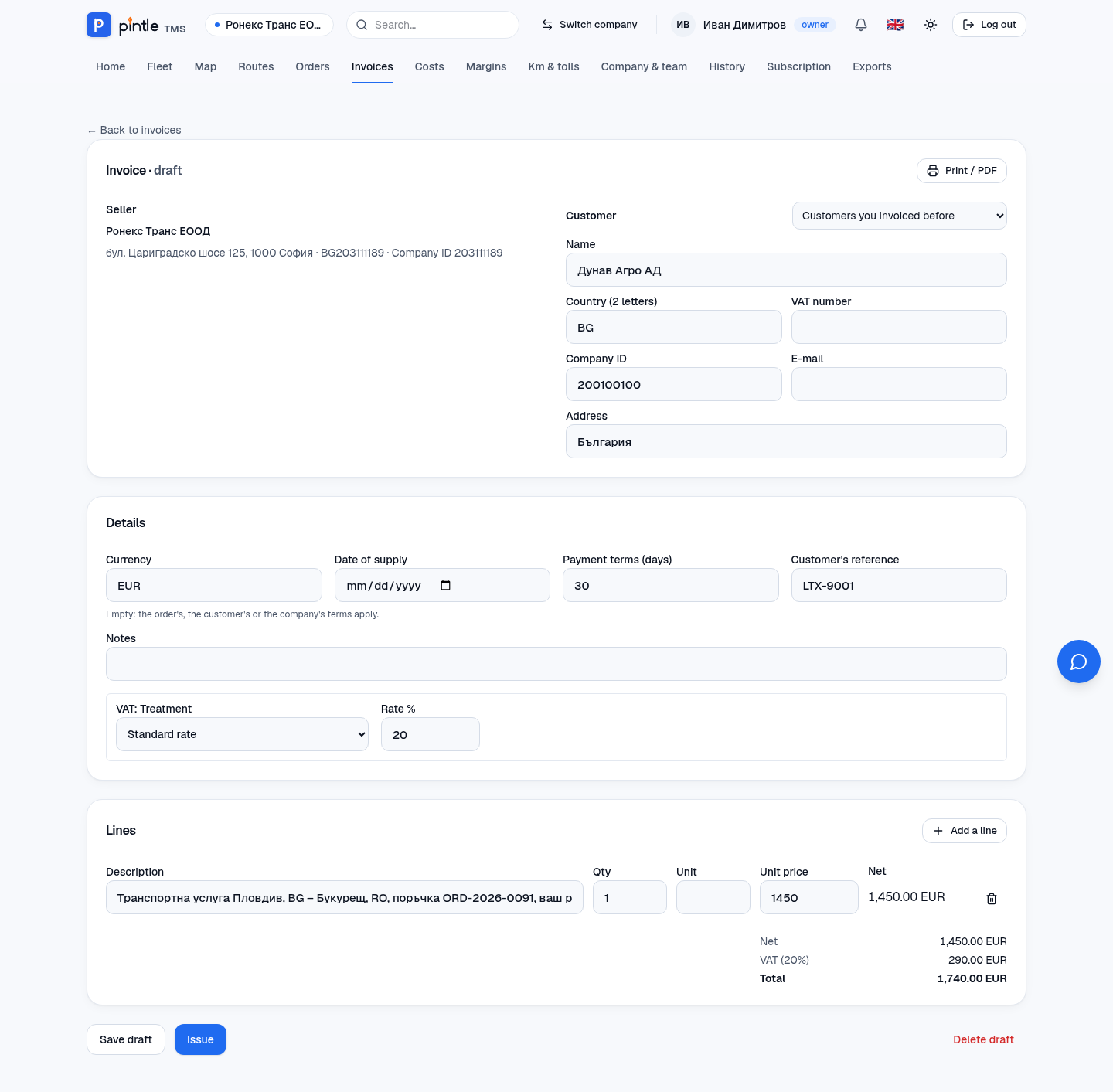Open the Customers you invoiced before dropdown
1113x1092 pixels.
pos(900,216)
